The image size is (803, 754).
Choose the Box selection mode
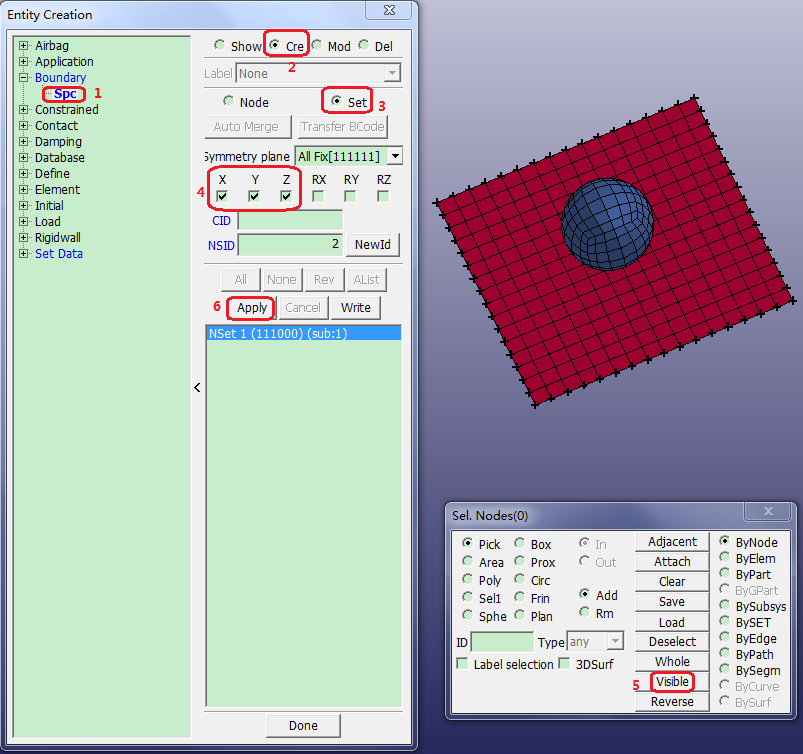[x=520, y=545]
